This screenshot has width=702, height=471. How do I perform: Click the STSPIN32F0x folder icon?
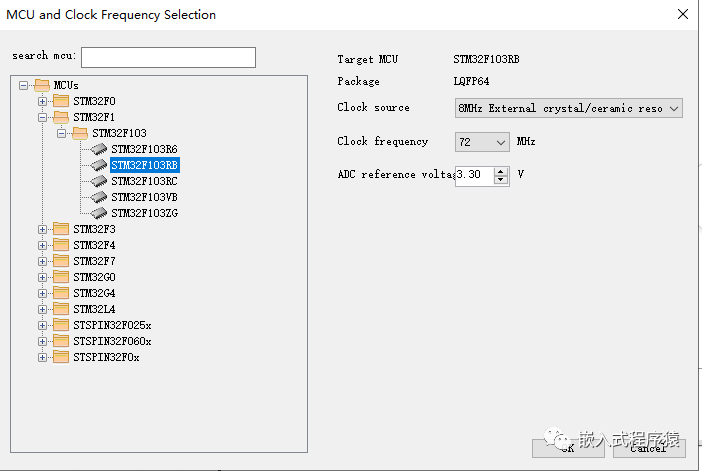point(61,357)
